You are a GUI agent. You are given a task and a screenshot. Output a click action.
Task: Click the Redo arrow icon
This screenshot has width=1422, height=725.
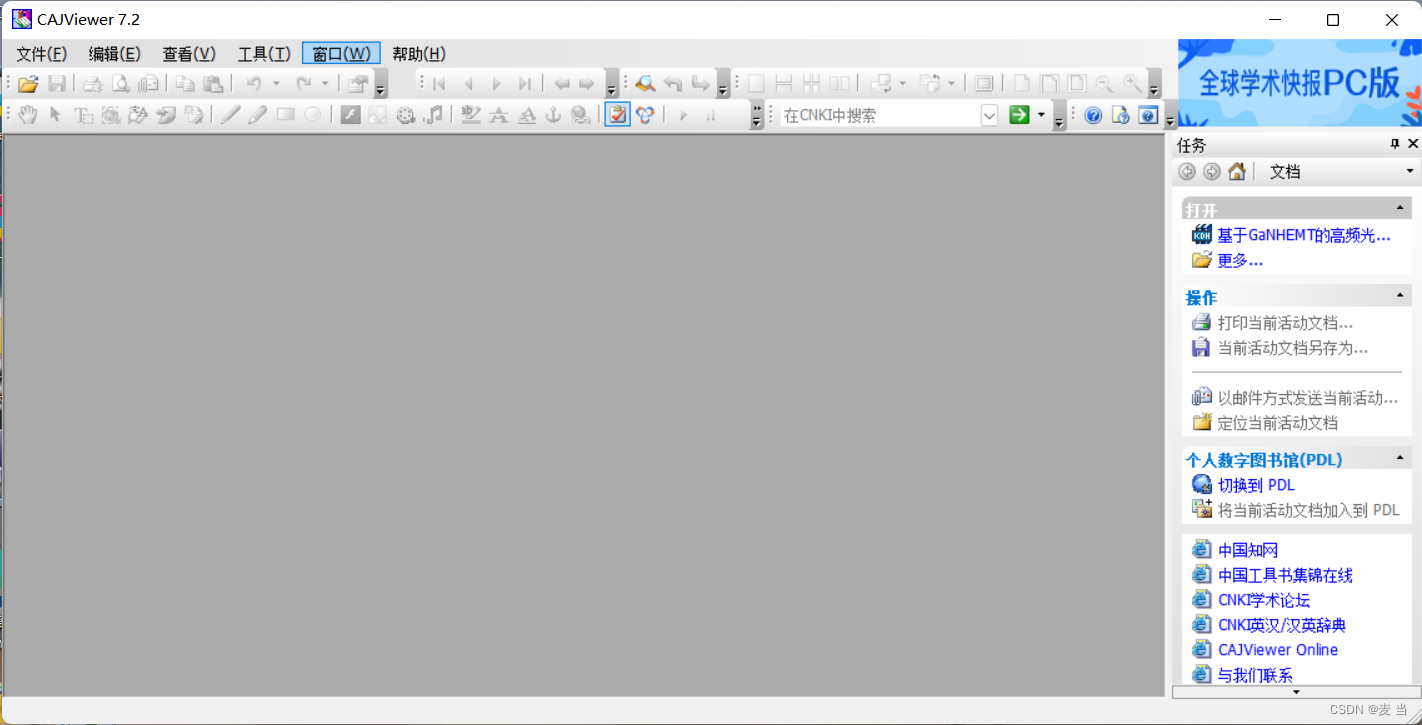304,84
